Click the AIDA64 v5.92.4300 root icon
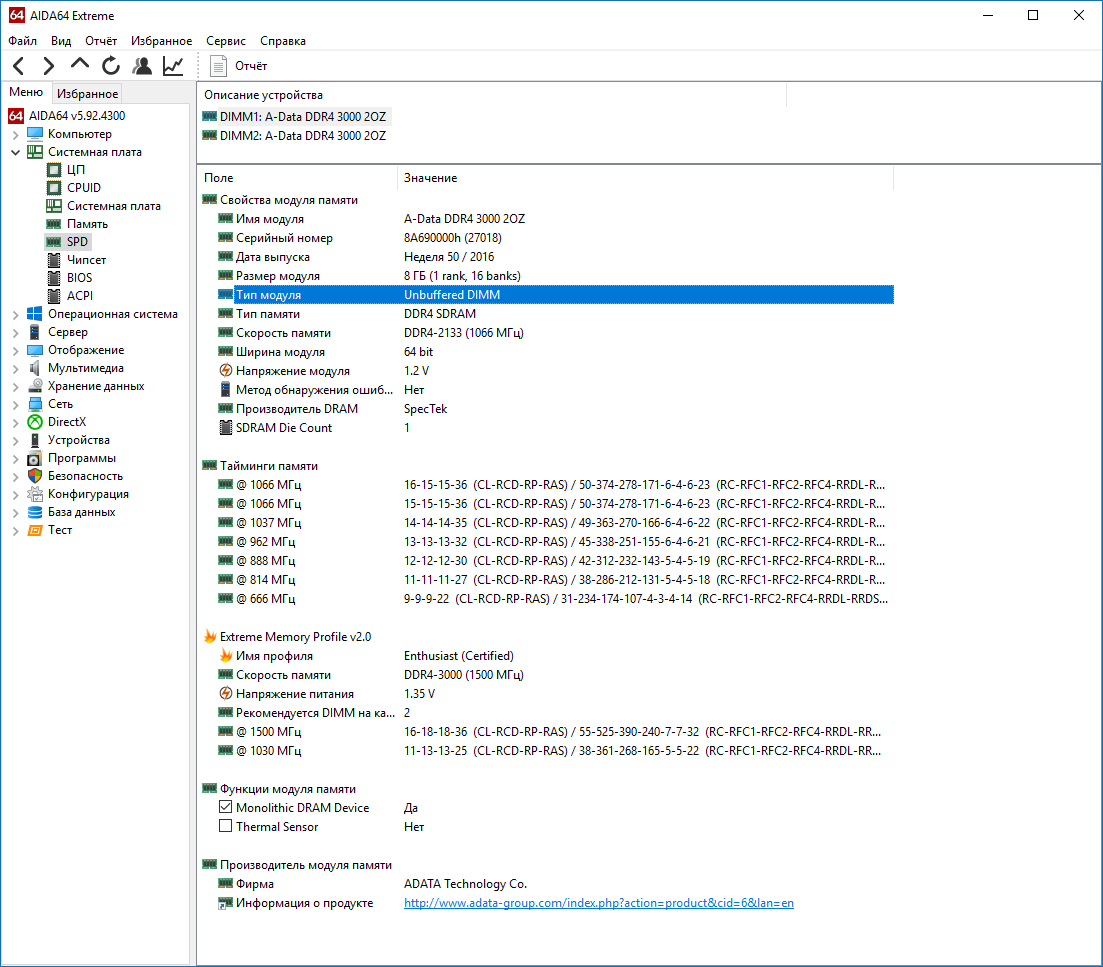 [16, 115]
